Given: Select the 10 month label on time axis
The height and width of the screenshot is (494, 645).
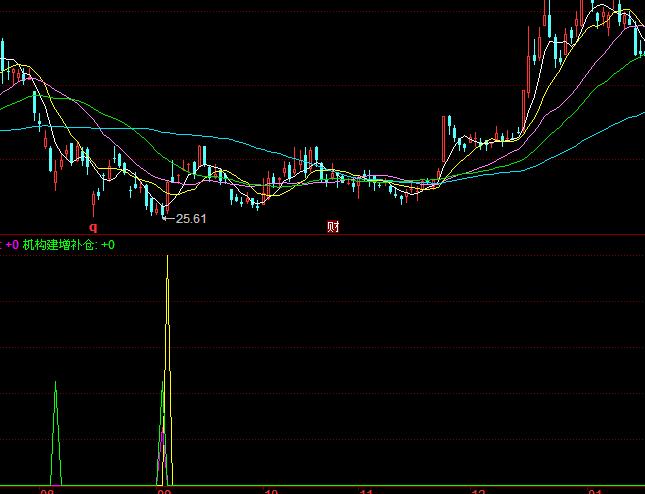Looking at the screenshot, I should click(x=270, y=491).
